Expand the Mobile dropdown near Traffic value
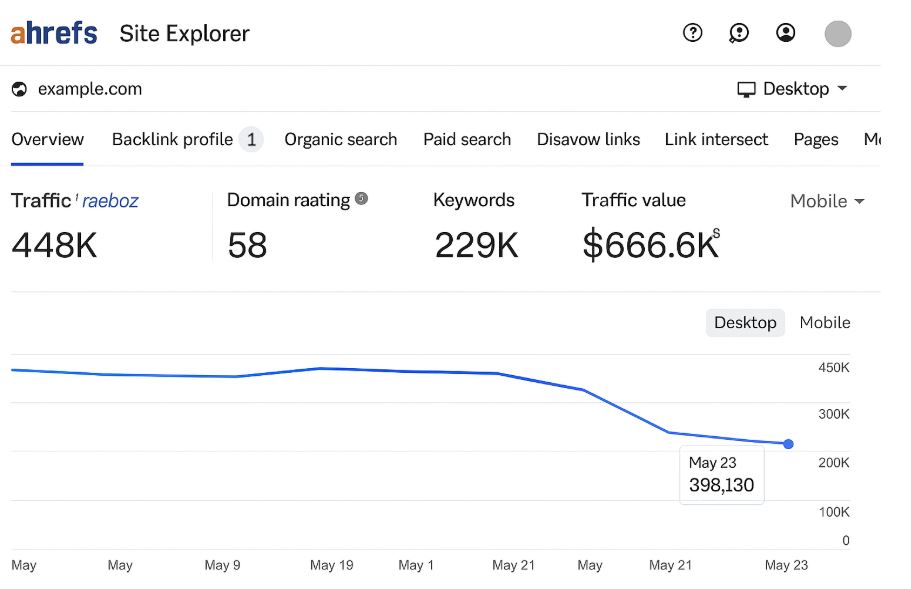Viewport: 911px width, 589px height. (x=827, y=201)
